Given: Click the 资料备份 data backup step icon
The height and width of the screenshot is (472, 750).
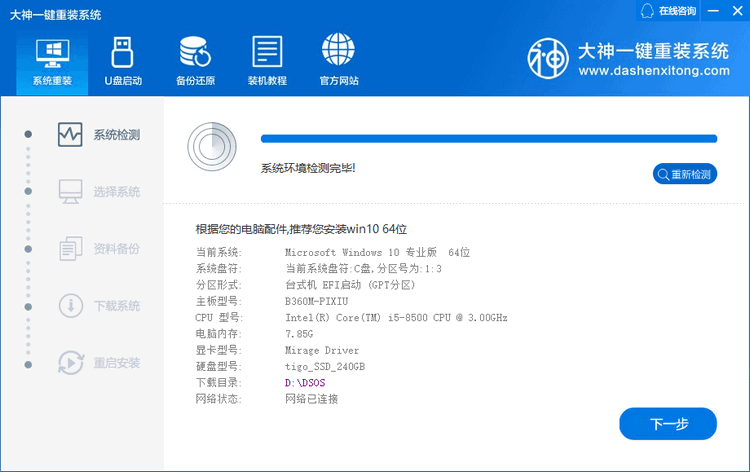Looking at the screenshot, I should 70,249.
